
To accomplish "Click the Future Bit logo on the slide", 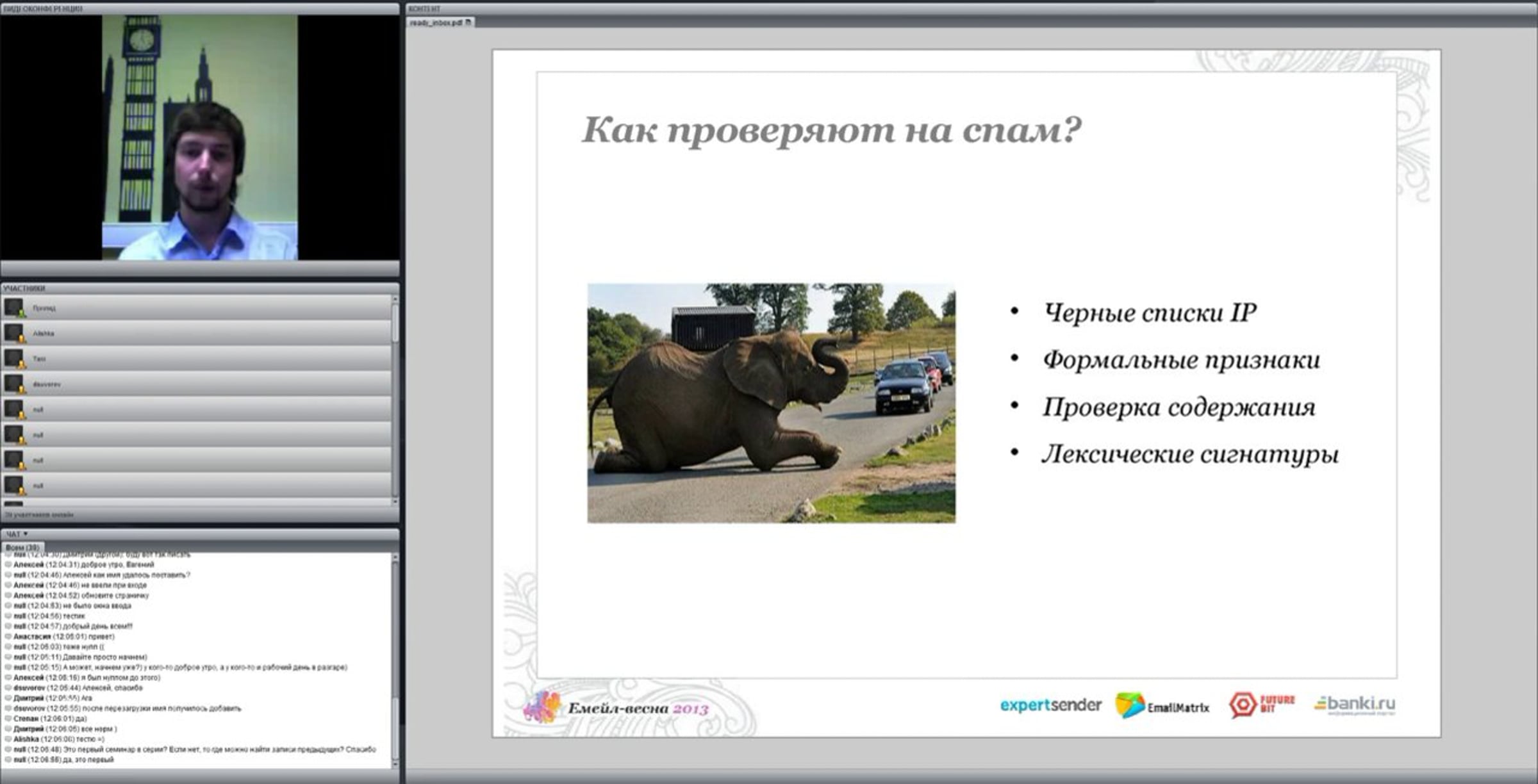I will (1262, 705).
